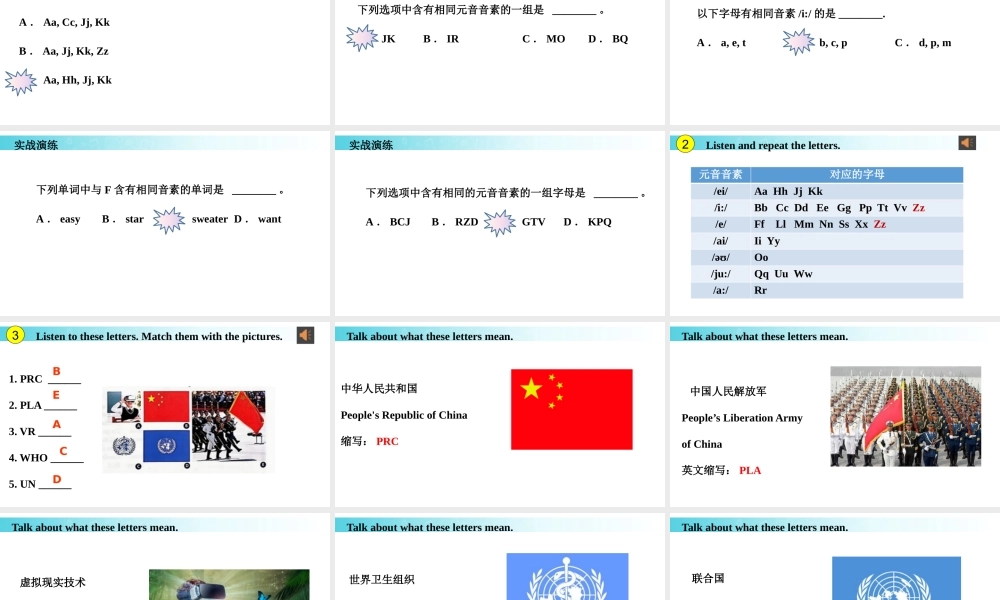Select the UN emblem image on the 联合国 slide
Viewport: 1000px width, 600px height.
pyautogui.click(x=896, y=578)
